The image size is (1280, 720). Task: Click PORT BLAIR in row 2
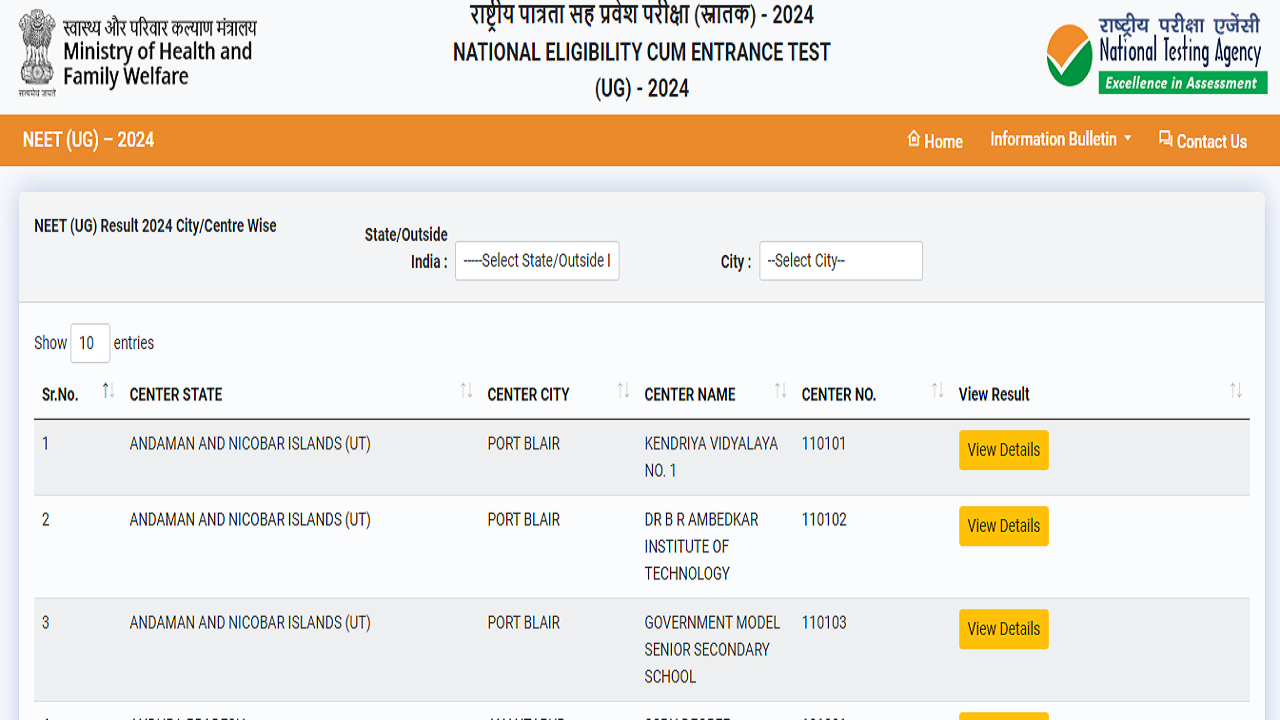click(524, 519)
